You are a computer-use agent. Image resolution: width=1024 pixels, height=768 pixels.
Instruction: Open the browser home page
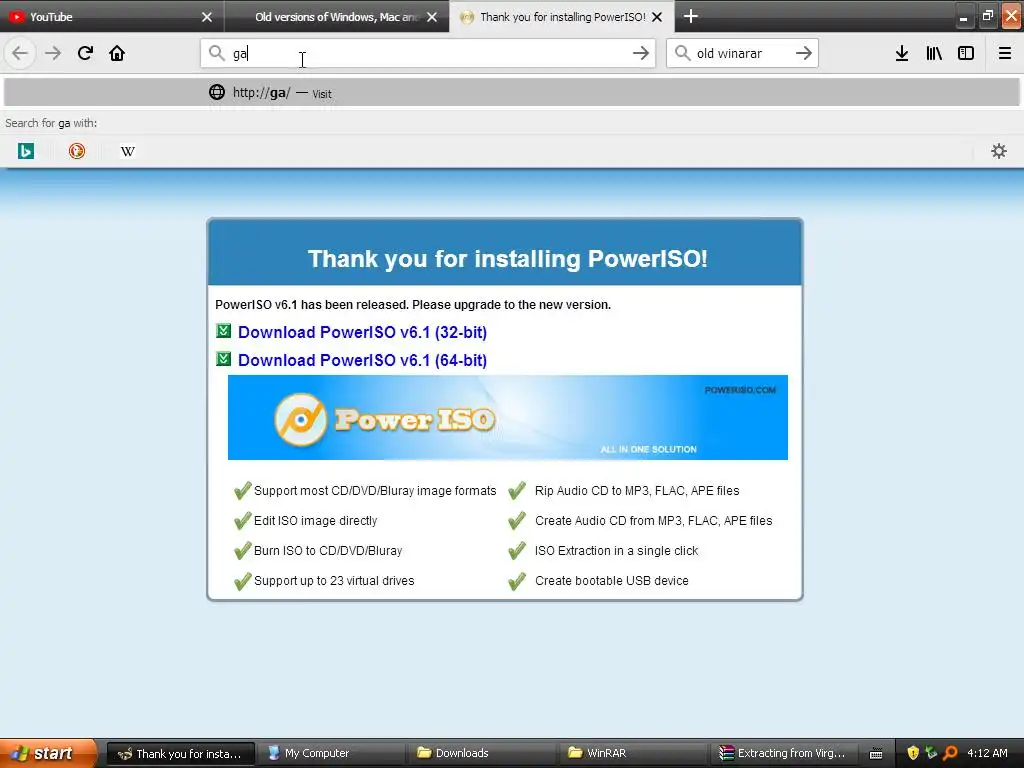point(117,53)
